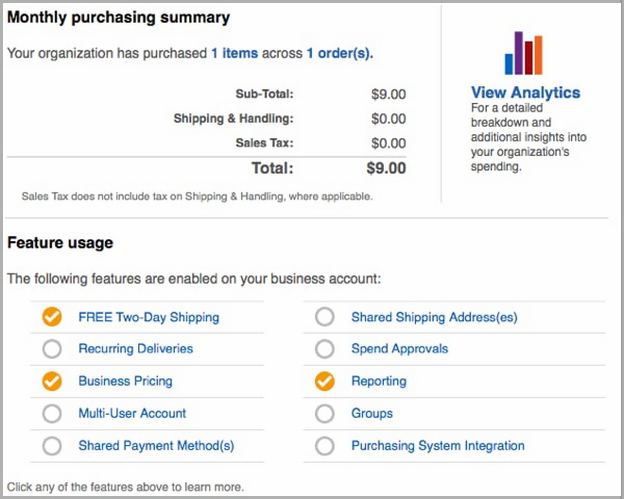Click the empty circle beside Purchasing System Integration
Image resolution: width=624 pixels, height=499 pixels.
(x=325, y=446)
